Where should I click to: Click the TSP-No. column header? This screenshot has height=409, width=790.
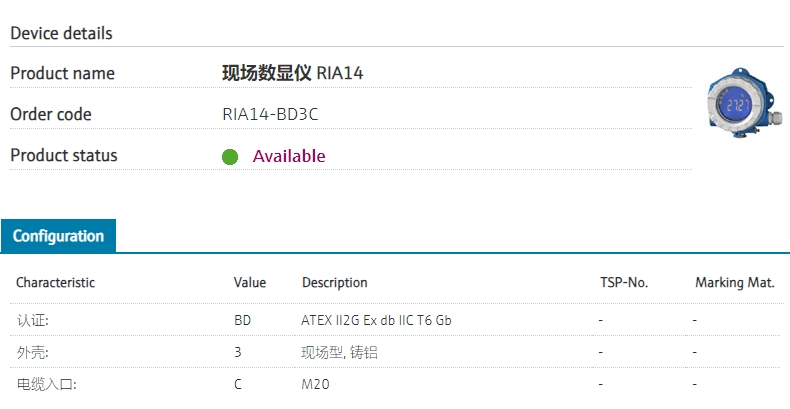click(x=623, y=283)
